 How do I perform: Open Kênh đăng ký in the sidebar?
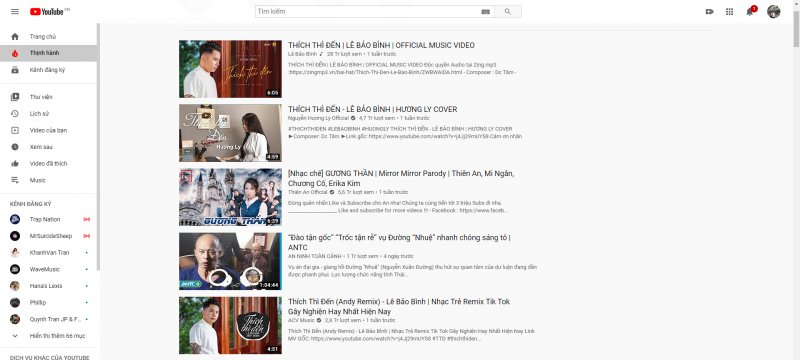[x=48, y=70]
